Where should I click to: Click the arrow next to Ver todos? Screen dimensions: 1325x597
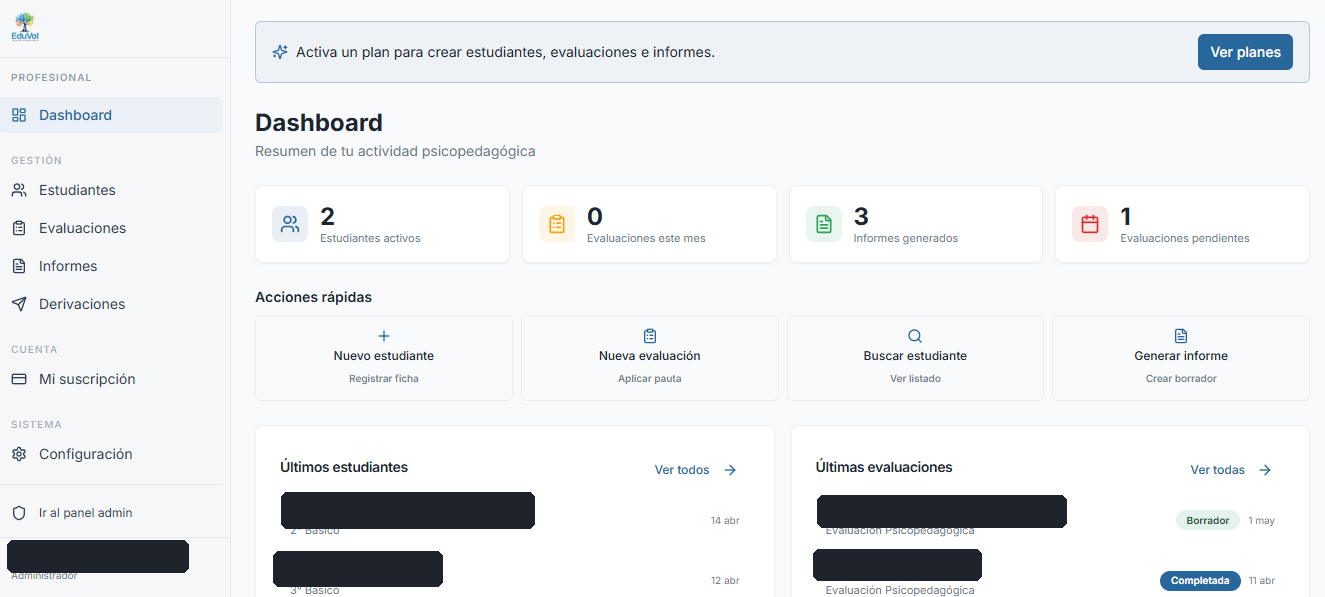tap(730, 470)
